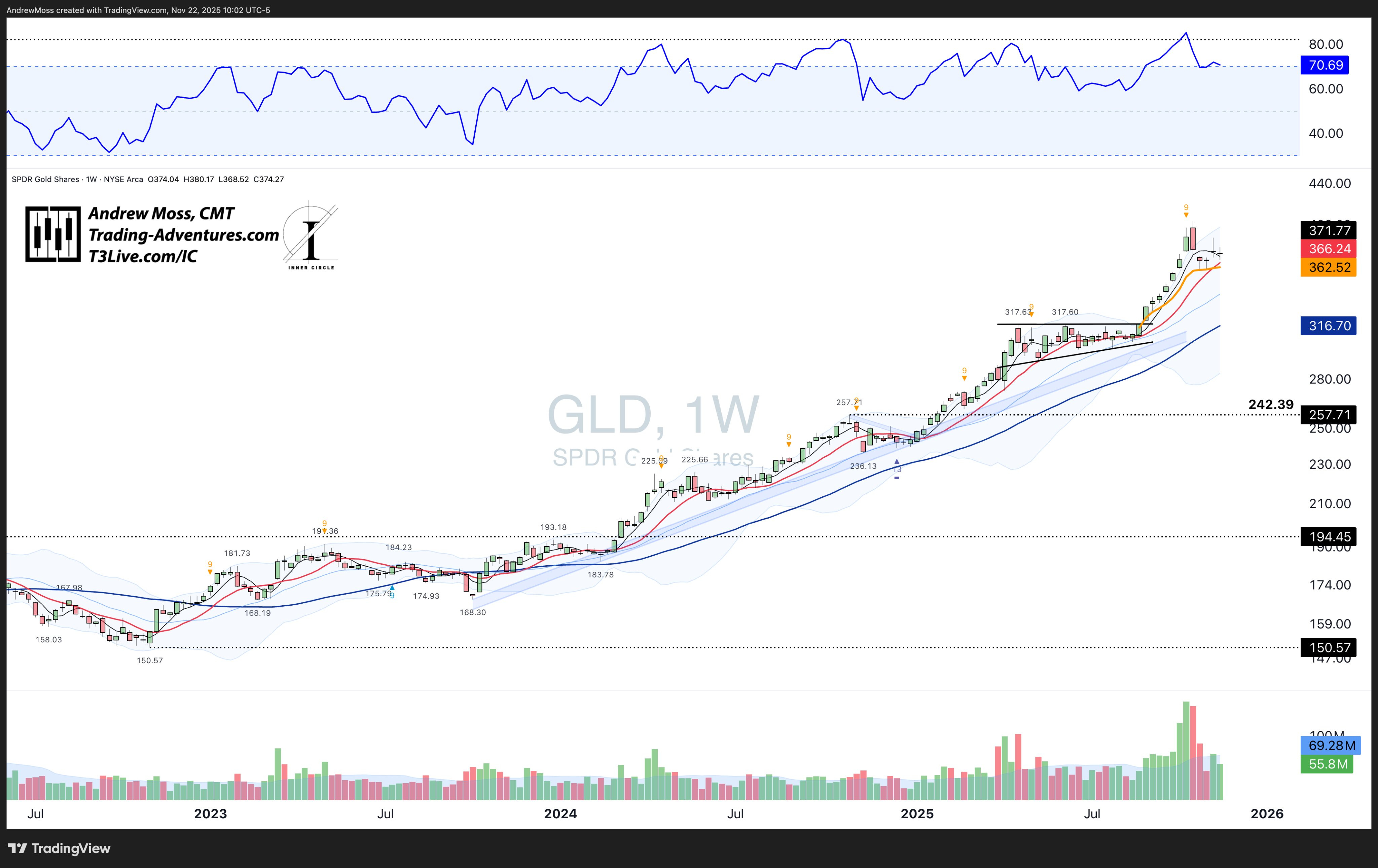
Task: Click the Inner Circle logo emblem
Action: (310, 236)
